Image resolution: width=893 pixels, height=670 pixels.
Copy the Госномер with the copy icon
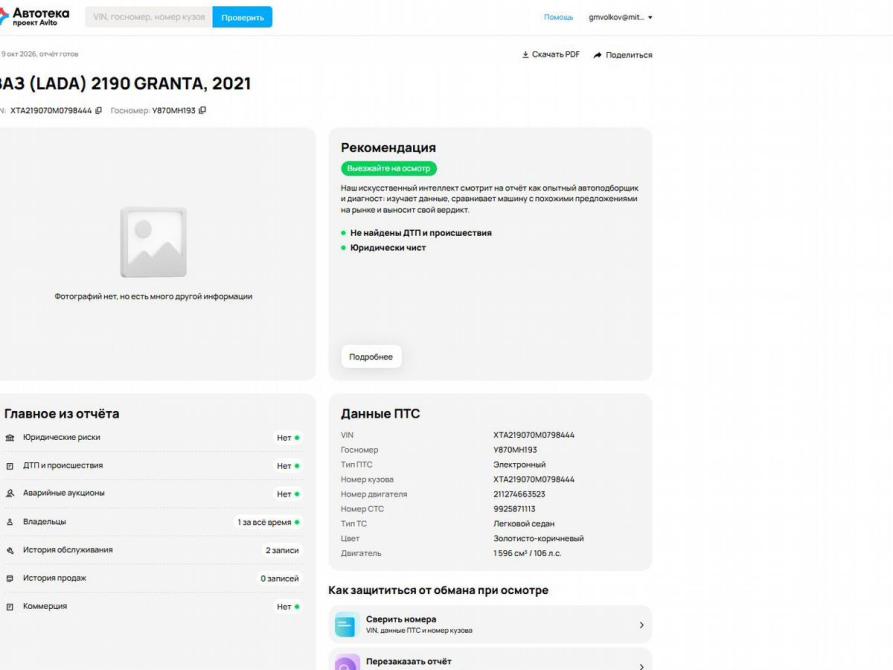coord(202,111)
